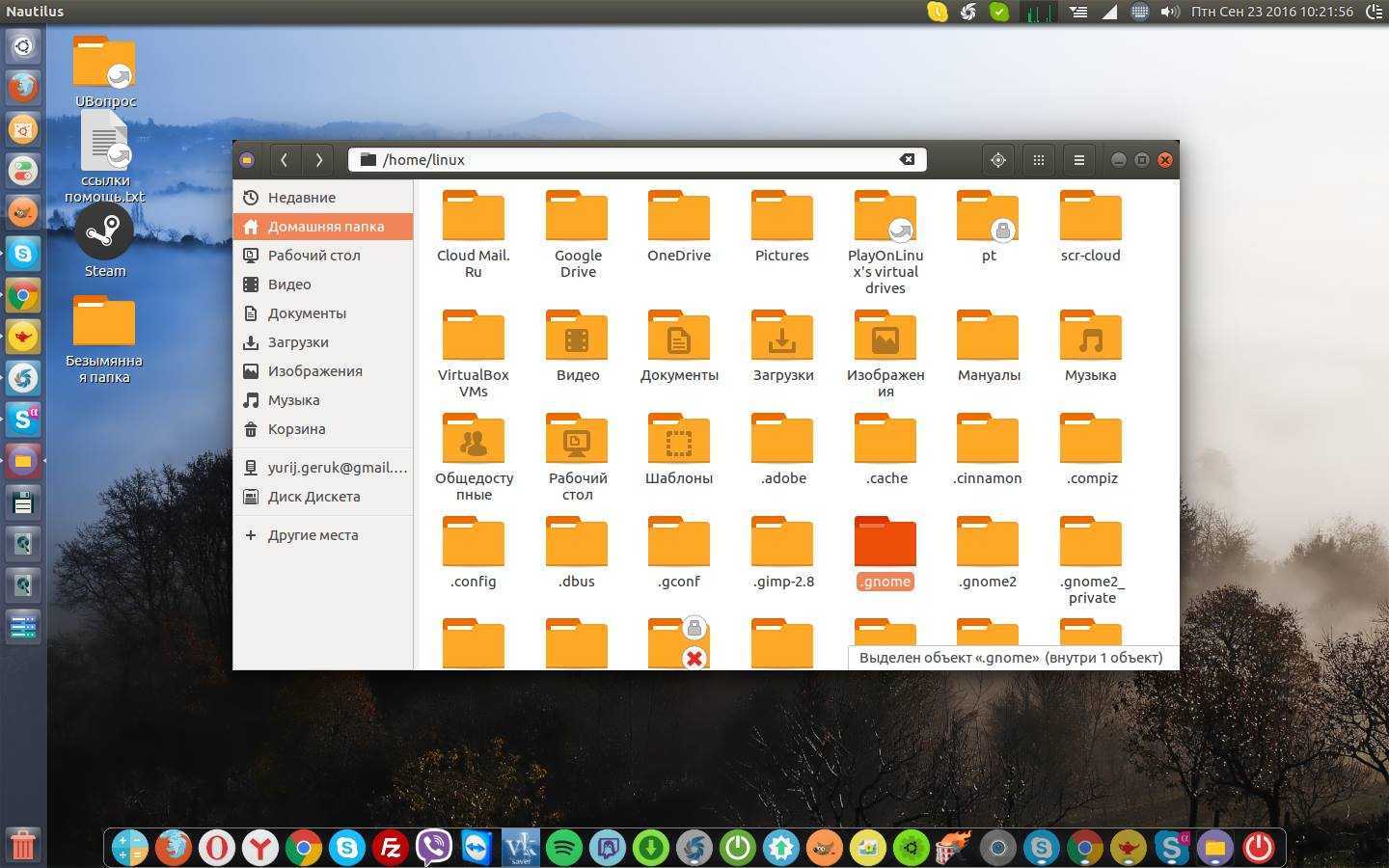Go to Корзина in the sidebar
Image resolution: width=1389 pixels, height=868 pixels.
(296, 429)
